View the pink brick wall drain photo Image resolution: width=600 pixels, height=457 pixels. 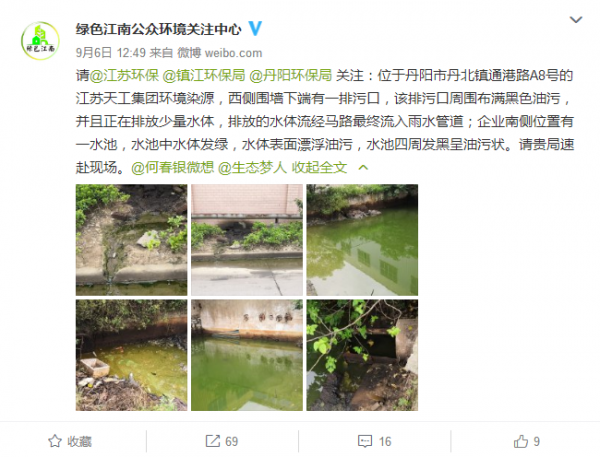[247, 240]
